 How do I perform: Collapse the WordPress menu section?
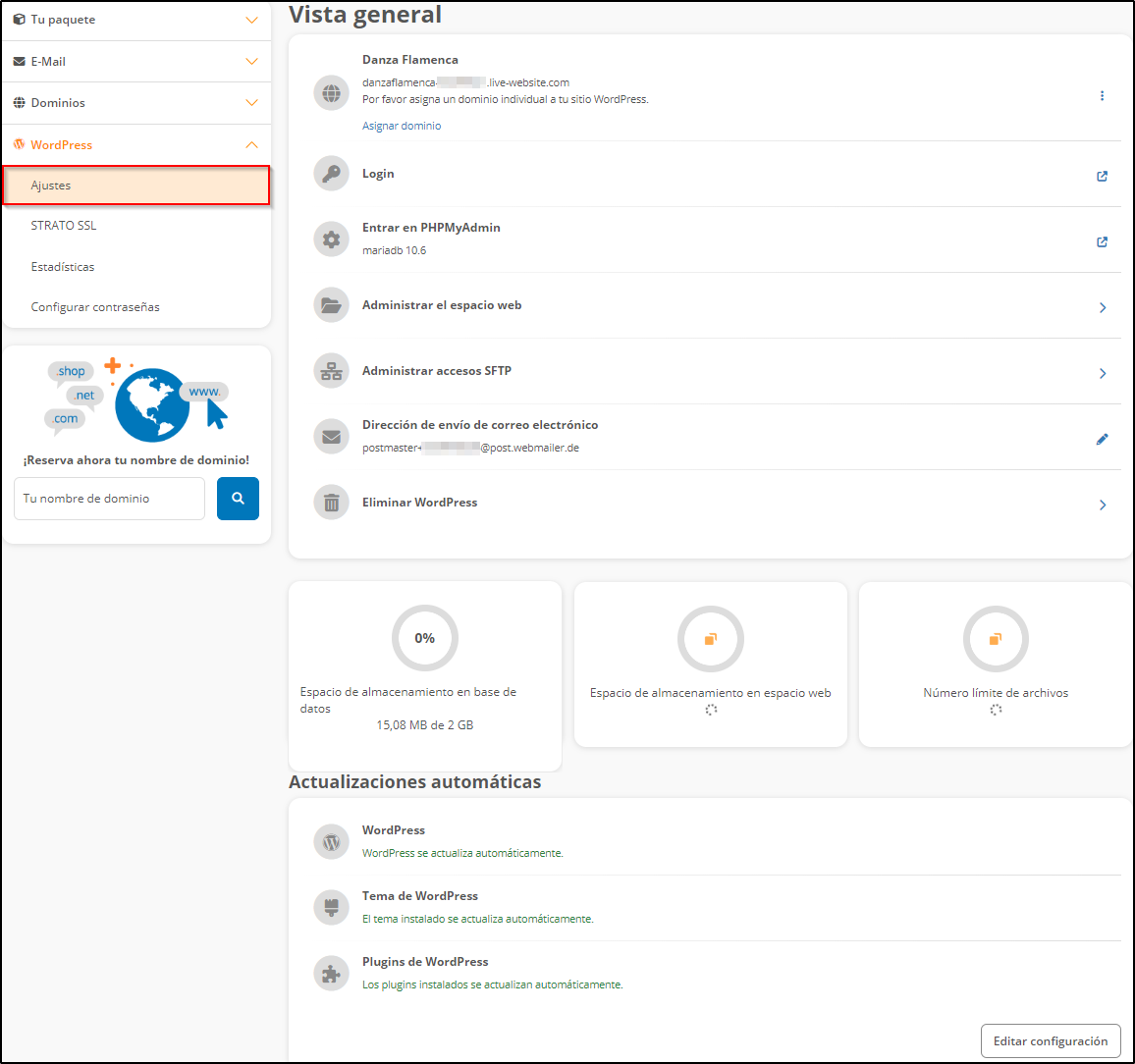(x=251, y=145)
